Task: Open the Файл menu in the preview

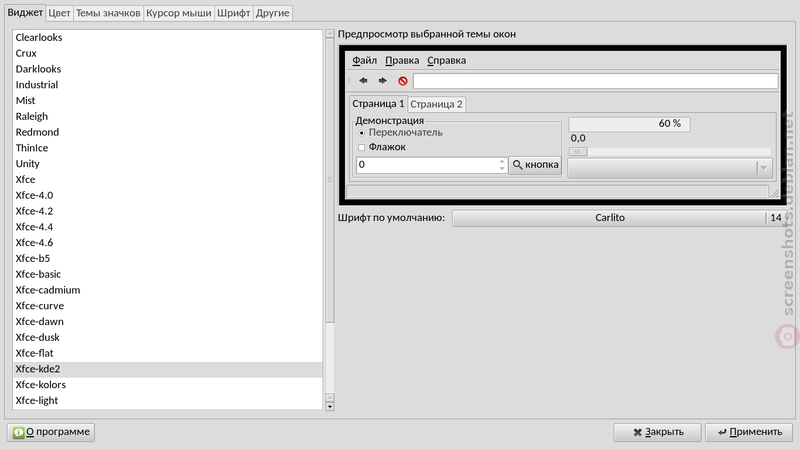Action: coord(364,60)
